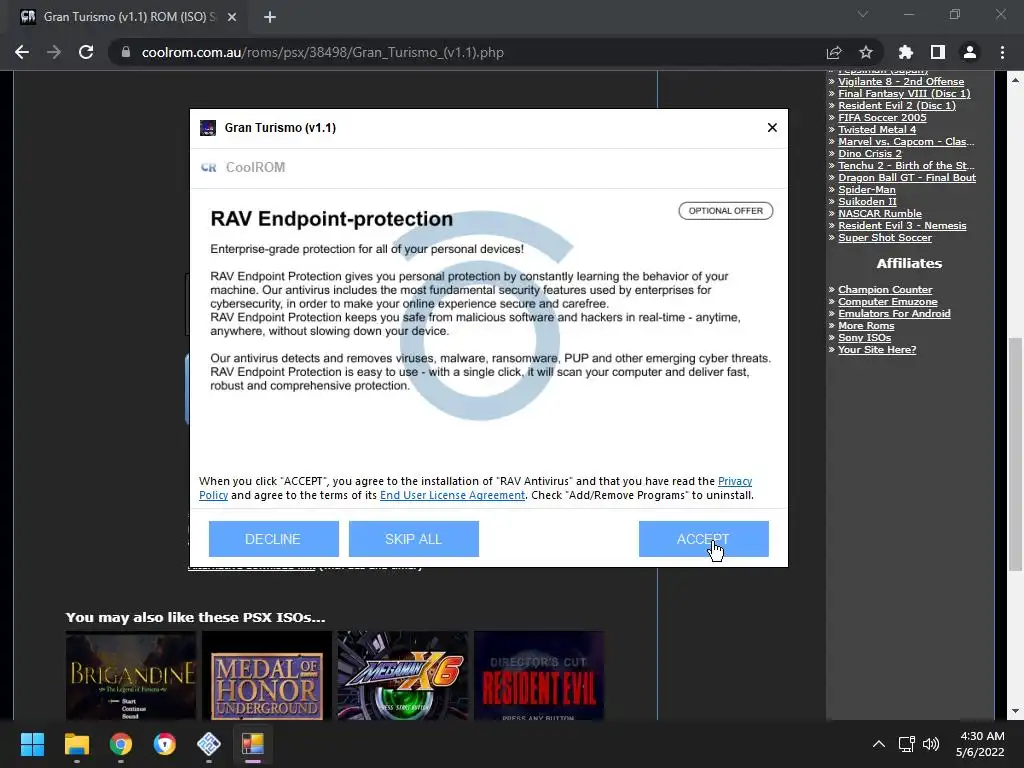Open the tab search dropdown chevron

(x=863, y=14)
